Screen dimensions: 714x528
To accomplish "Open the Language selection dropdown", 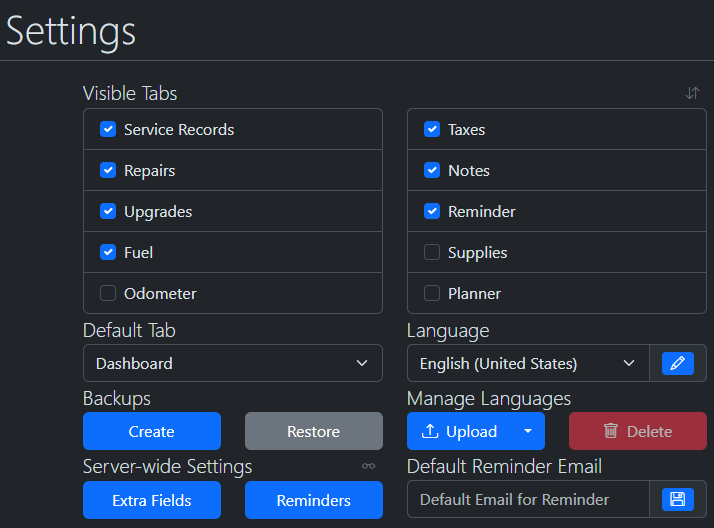I will click(527, 363).
